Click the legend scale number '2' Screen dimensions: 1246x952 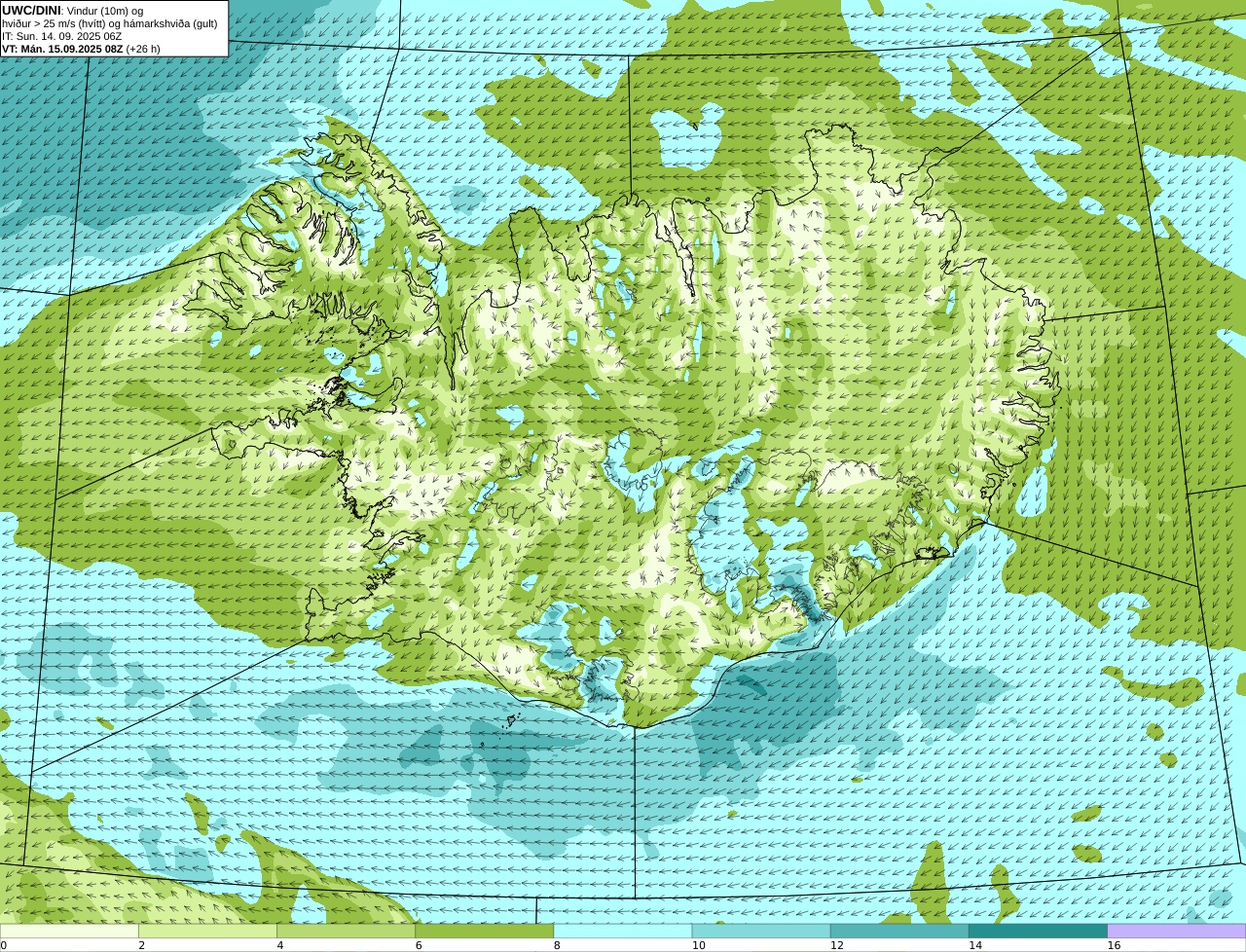pyautogui.click(x=142, y=945)
